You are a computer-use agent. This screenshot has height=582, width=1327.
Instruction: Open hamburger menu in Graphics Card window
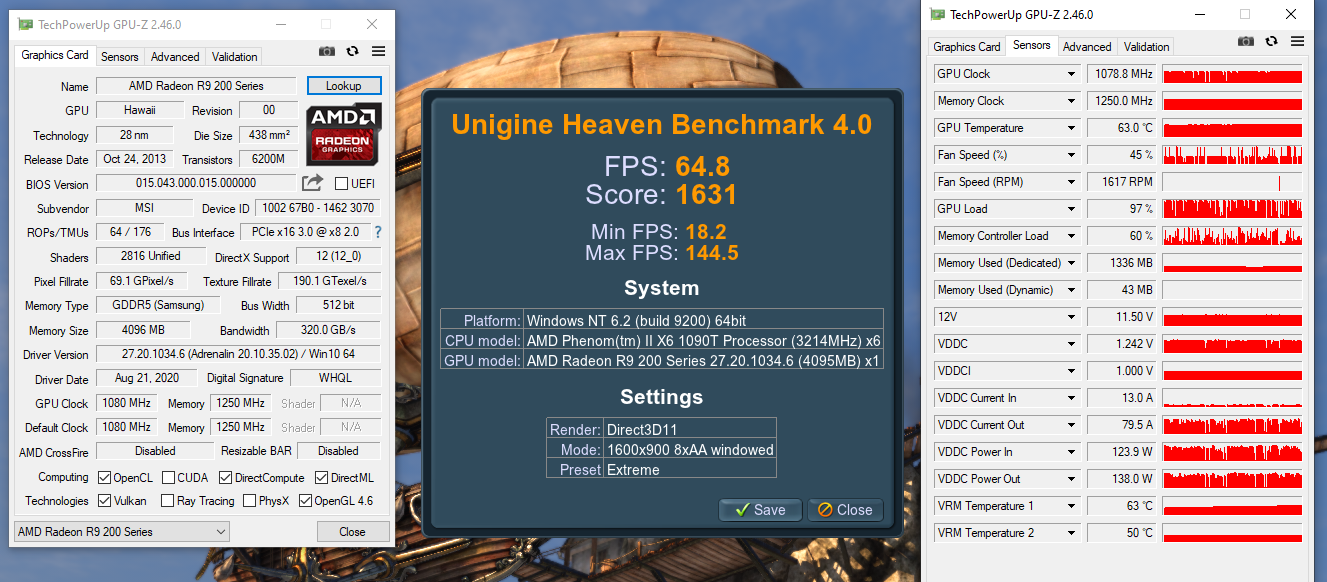[x=378, y=51]
